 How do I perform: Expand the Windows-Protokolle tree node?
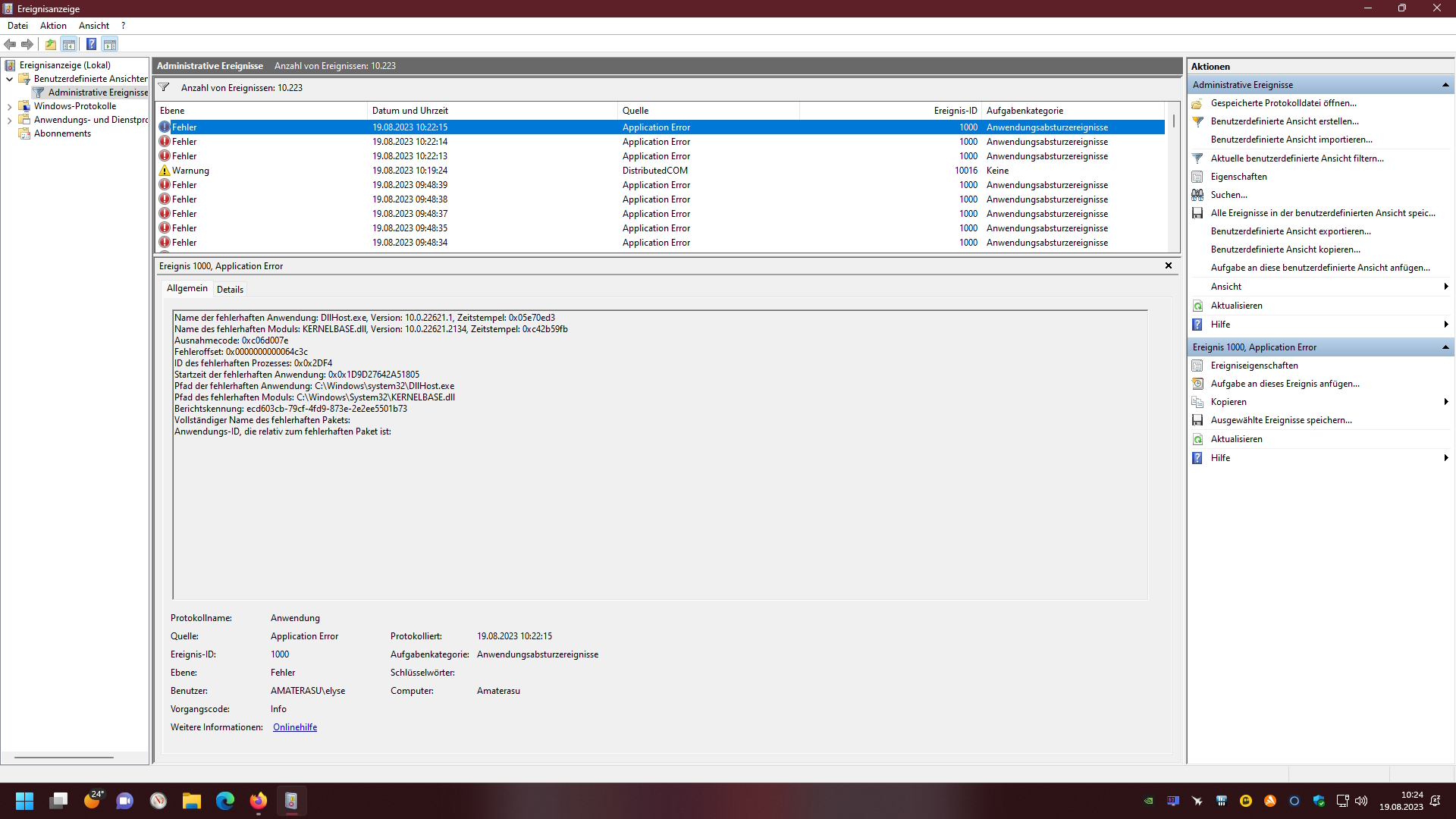9,107
